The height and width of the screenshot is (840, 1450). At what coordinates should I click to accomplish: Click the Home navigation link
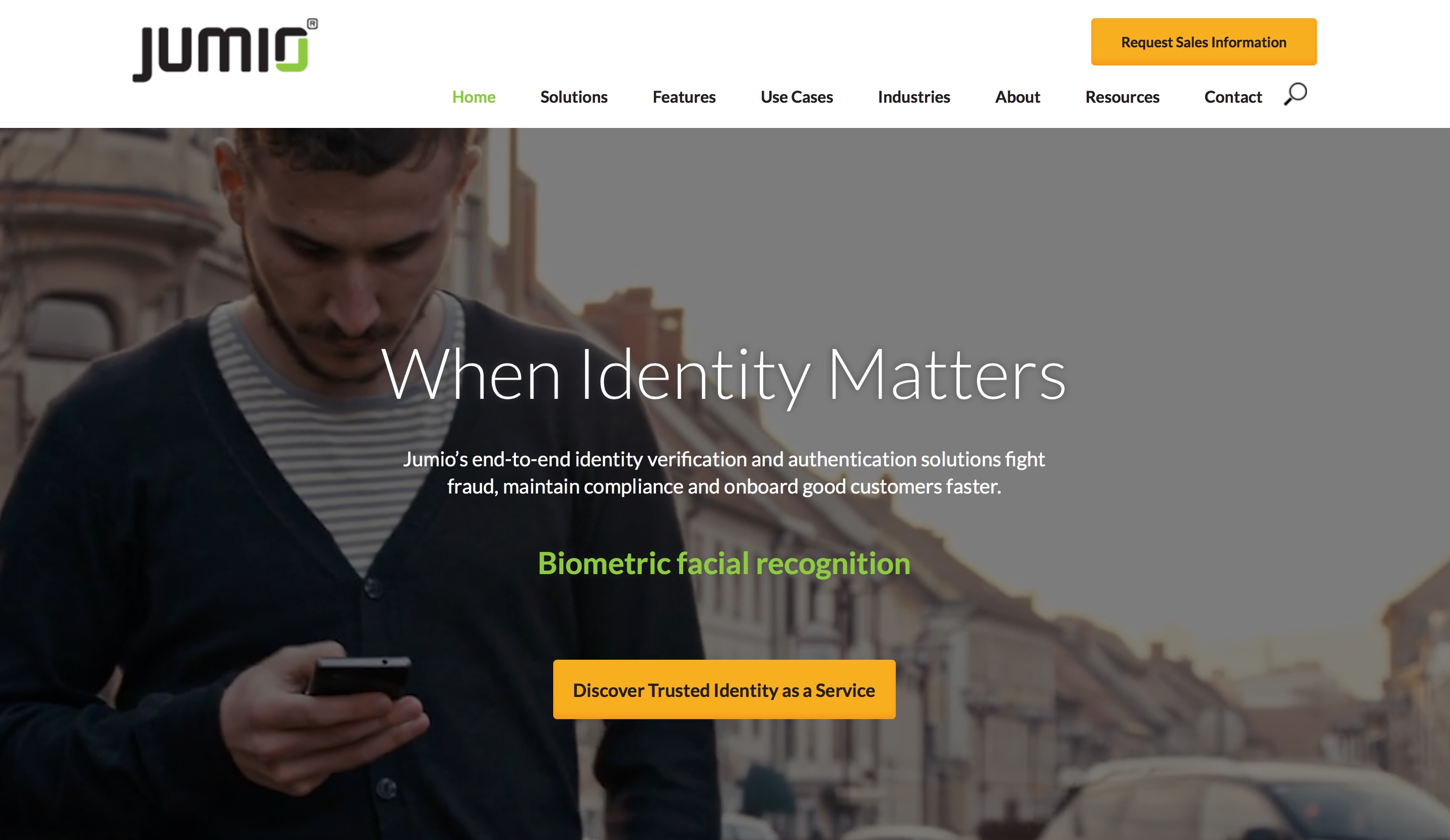point(474,96)
